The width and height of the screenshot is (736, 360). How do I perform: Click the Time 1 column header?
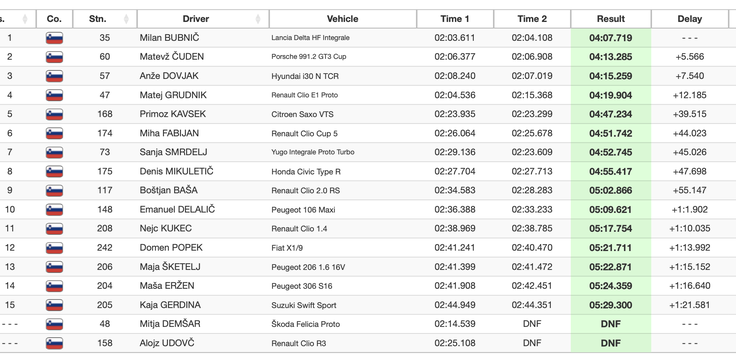(455, 19)
